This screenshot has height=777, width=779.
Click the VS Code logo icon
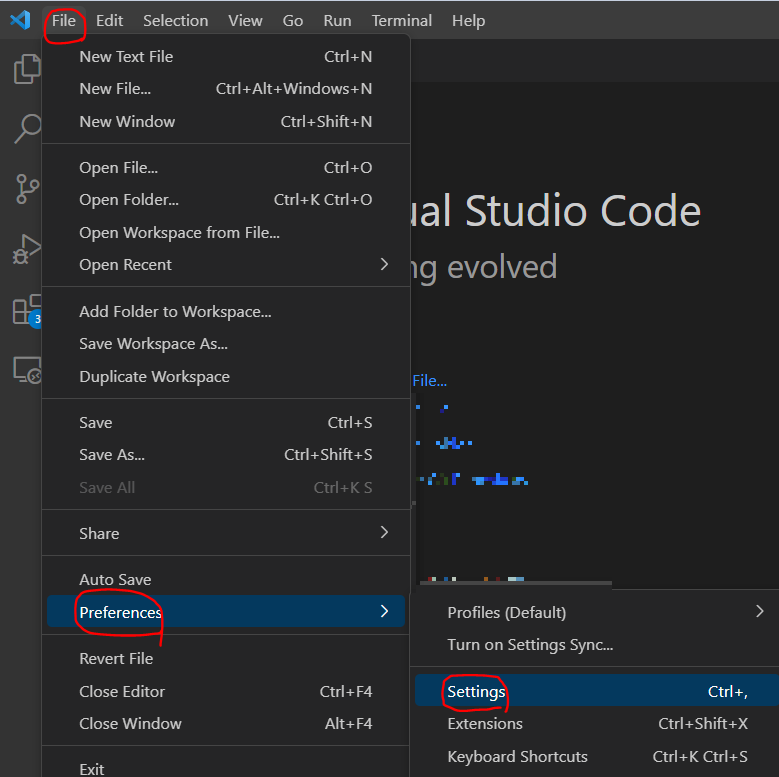pos(20,20)
